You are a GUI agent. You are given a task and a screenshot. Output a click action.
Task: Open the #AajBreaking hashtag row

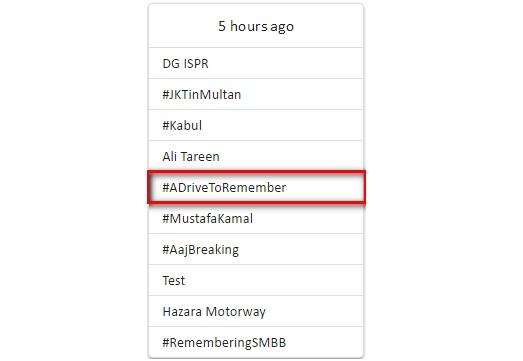[x=256, y=250]
